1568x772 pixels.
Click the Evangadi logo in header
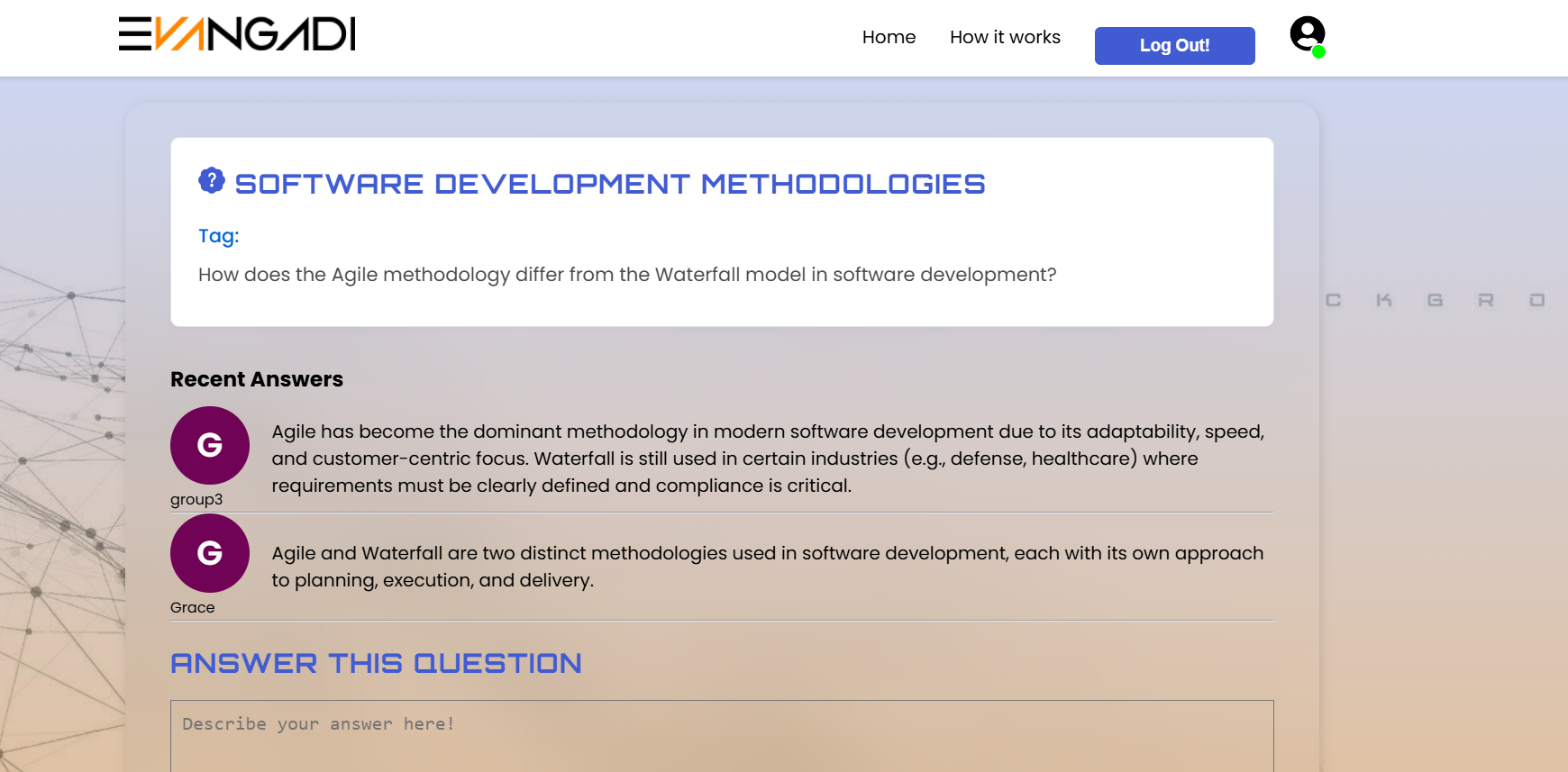point(237,34)
